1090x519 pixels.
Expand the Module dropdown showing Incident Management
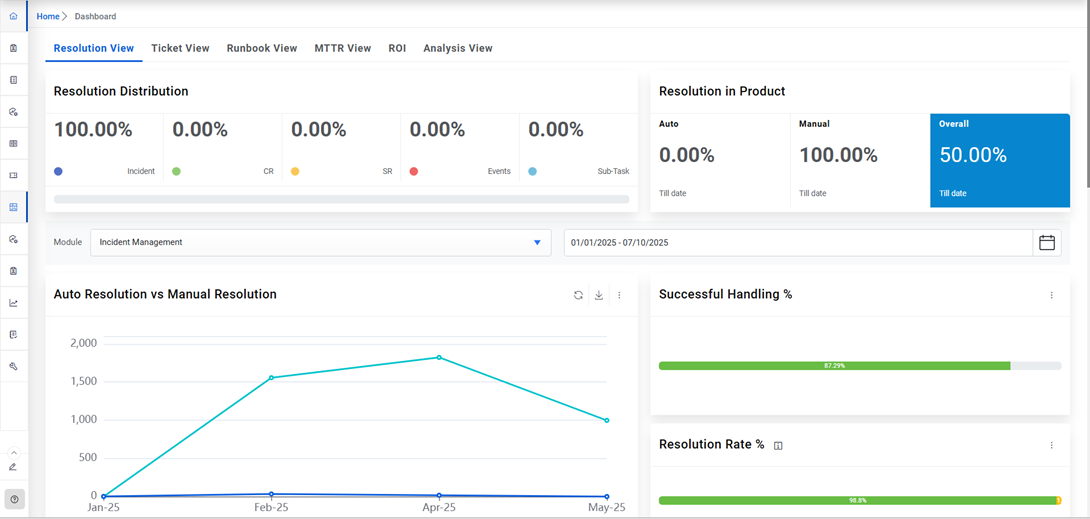(320, 243)
